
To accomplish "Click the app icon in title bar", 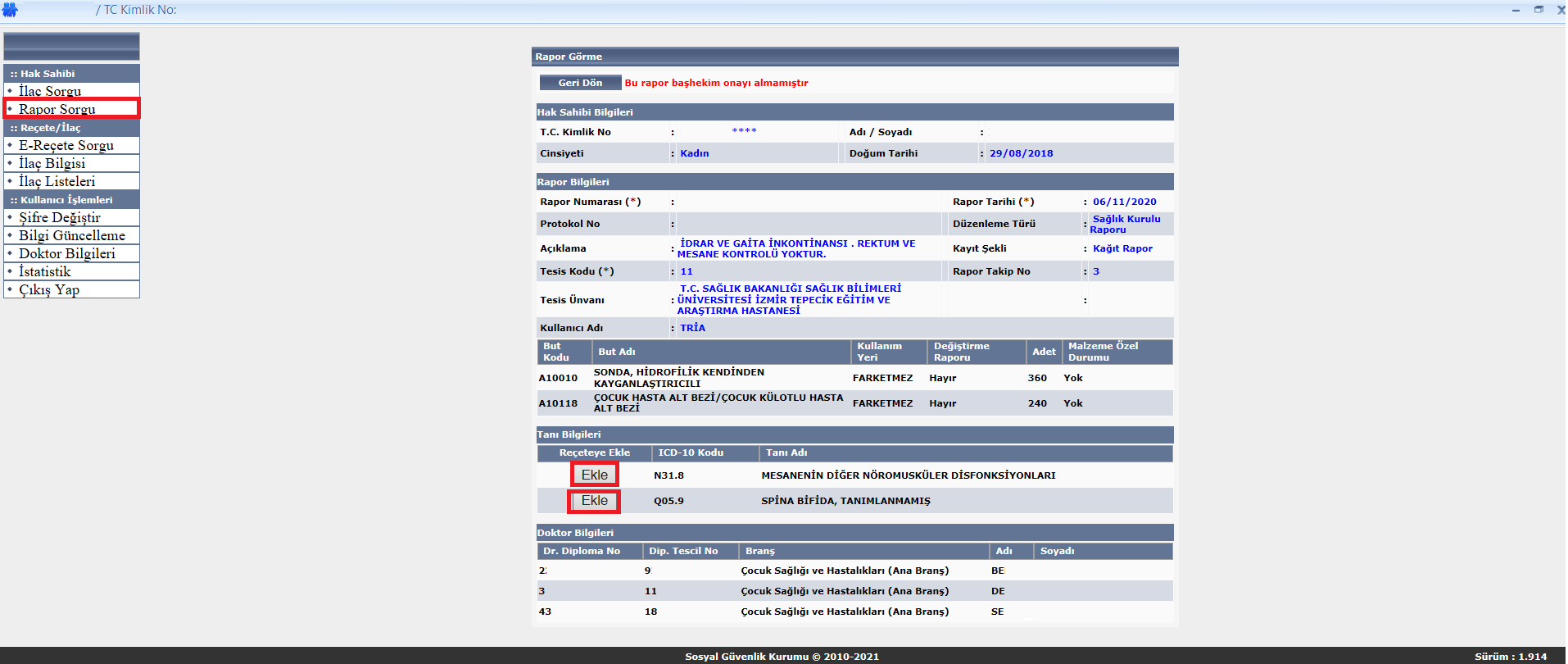I will (x=10, y=10).
